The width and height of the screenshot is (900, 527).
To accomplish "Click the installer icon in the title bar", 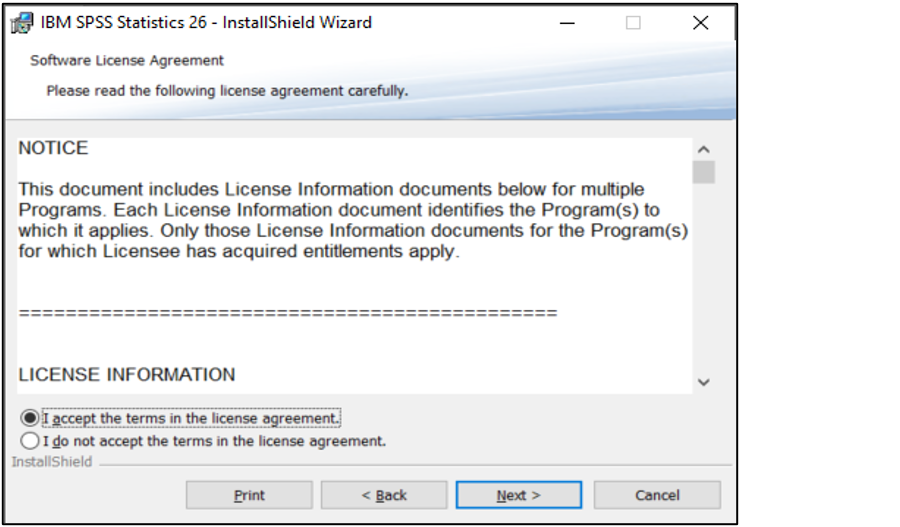I will point(22,23).
